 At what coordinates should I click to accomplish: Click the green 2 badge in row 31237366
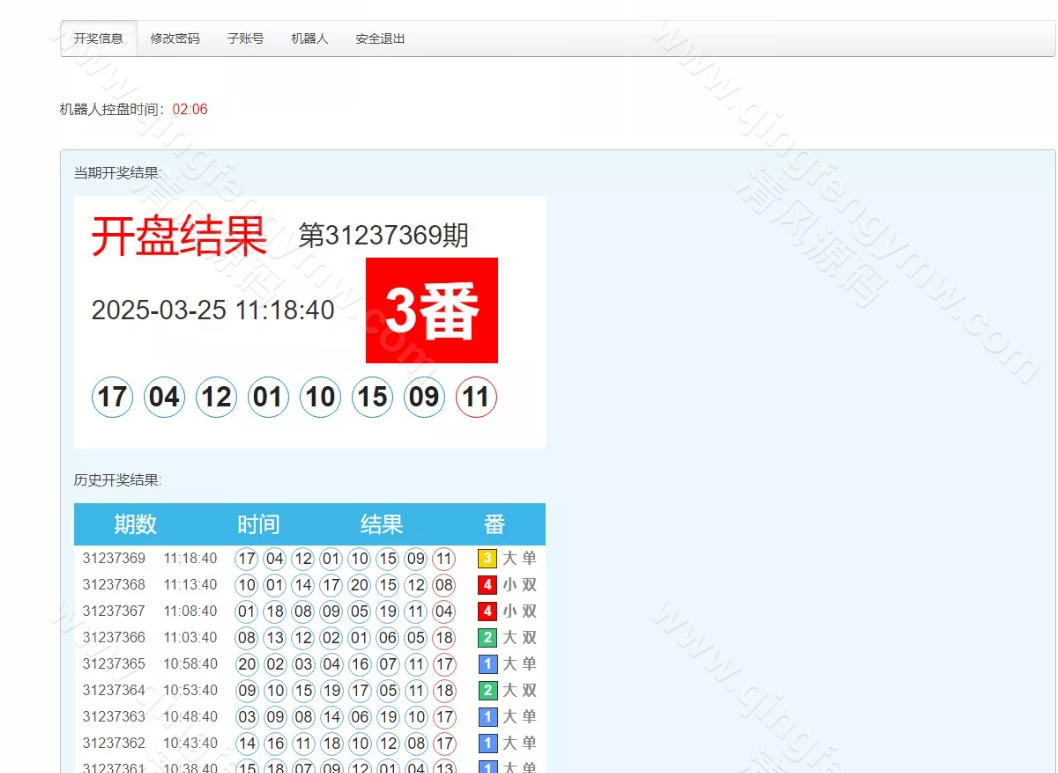tap(487, 638)
